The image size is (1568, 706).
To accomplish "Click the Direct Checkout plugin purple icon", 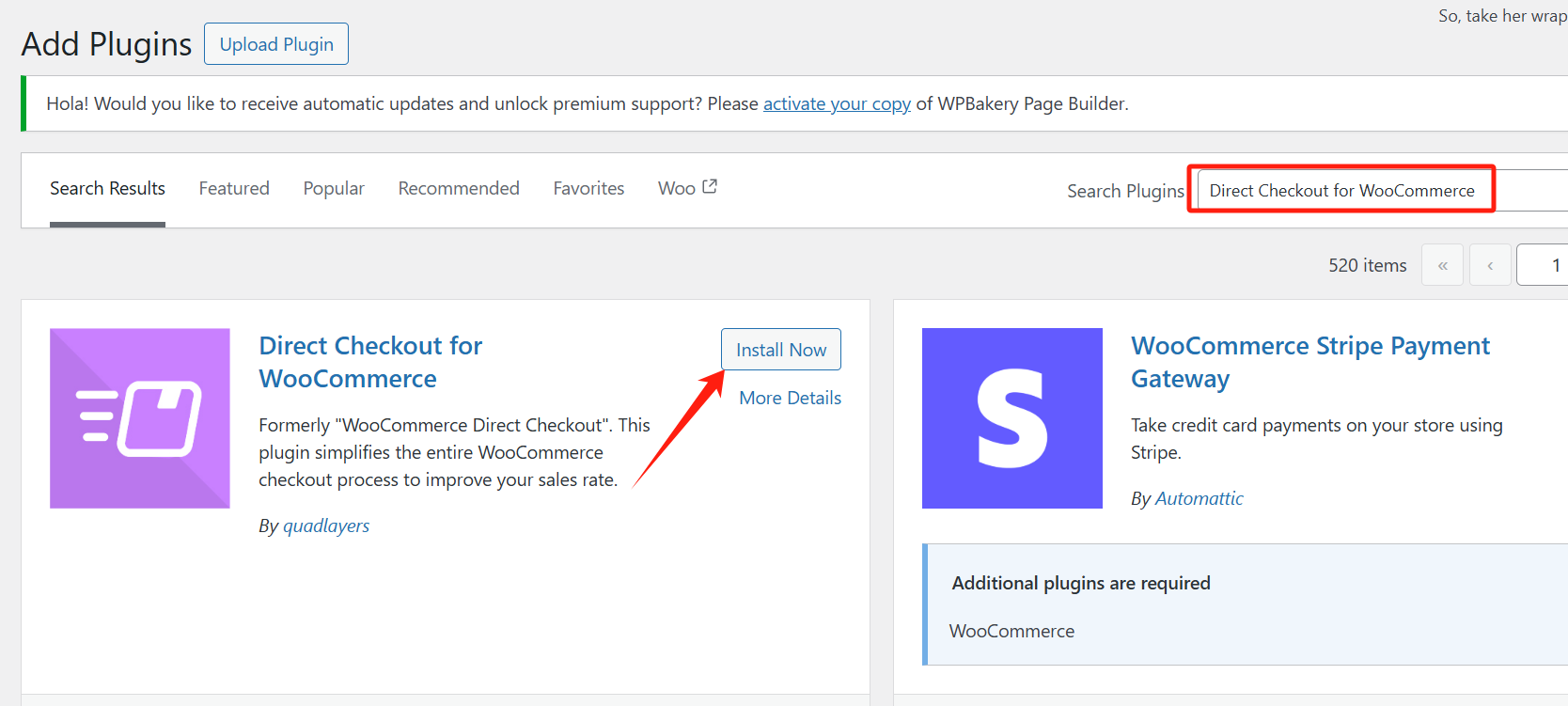I will tap(140, 418).
